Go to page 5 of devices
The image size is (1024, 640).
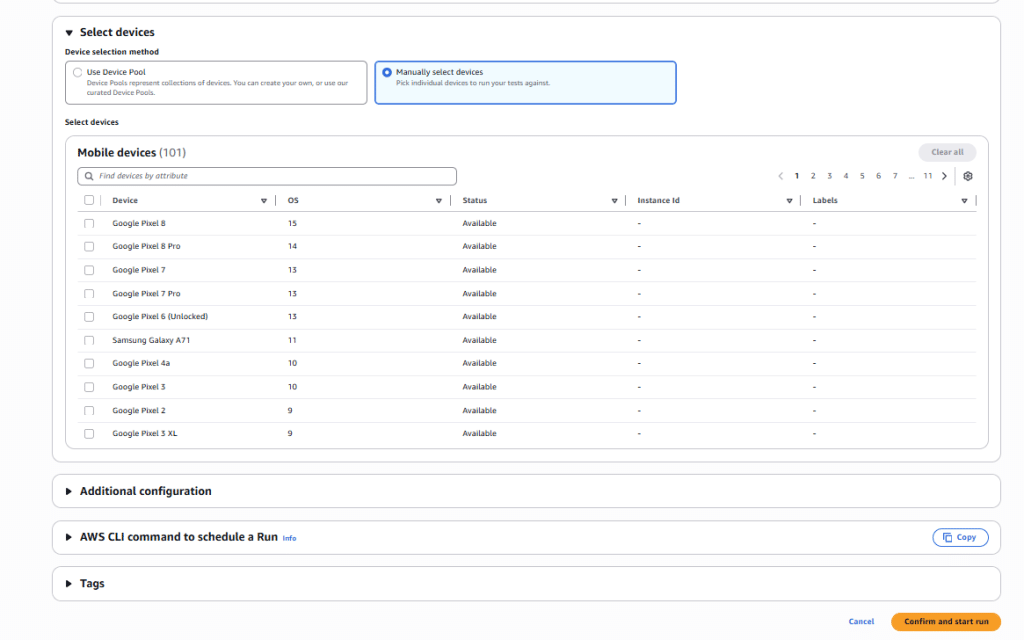coord(862,176)
